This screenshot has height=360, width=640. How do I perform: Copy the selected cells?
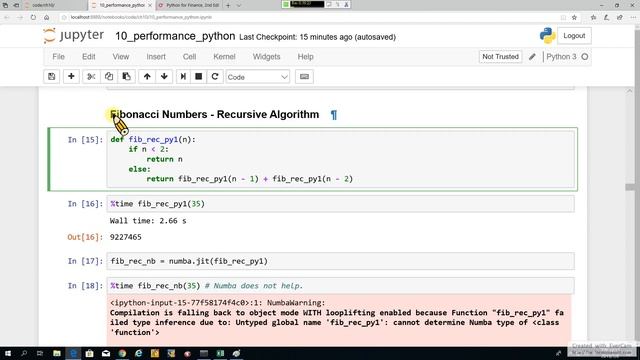(109, 77)
